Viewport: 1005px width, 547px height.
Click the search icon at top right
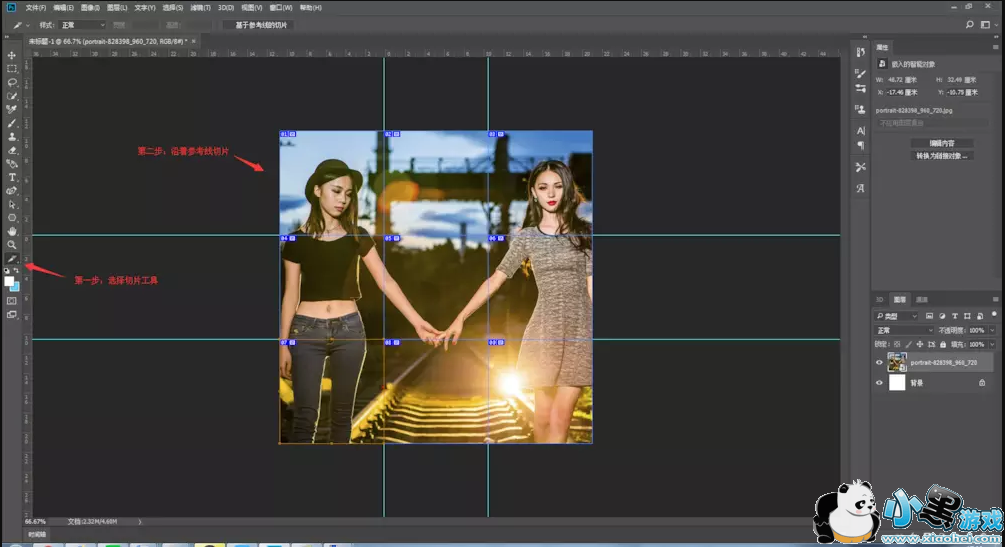[970, 25]
